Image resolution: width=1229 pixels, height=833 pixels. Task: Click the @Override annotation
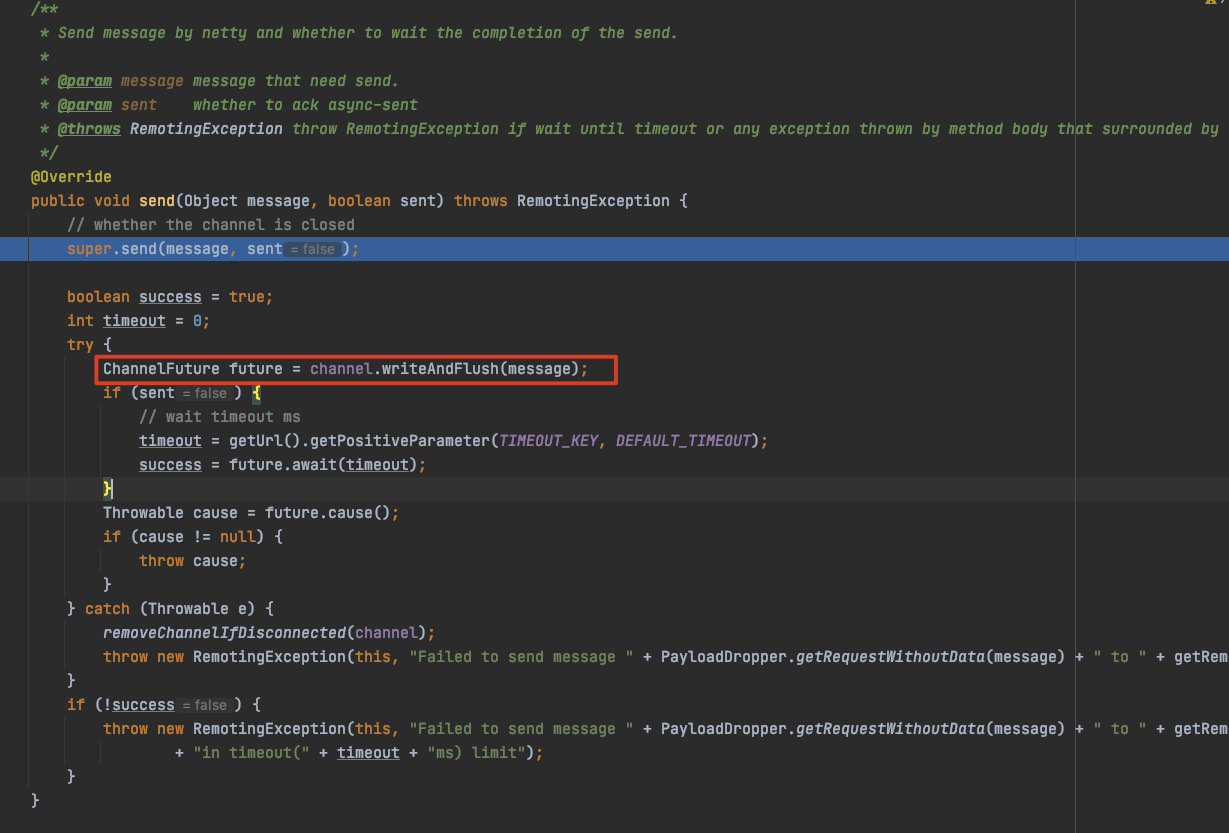coord(71,176)
